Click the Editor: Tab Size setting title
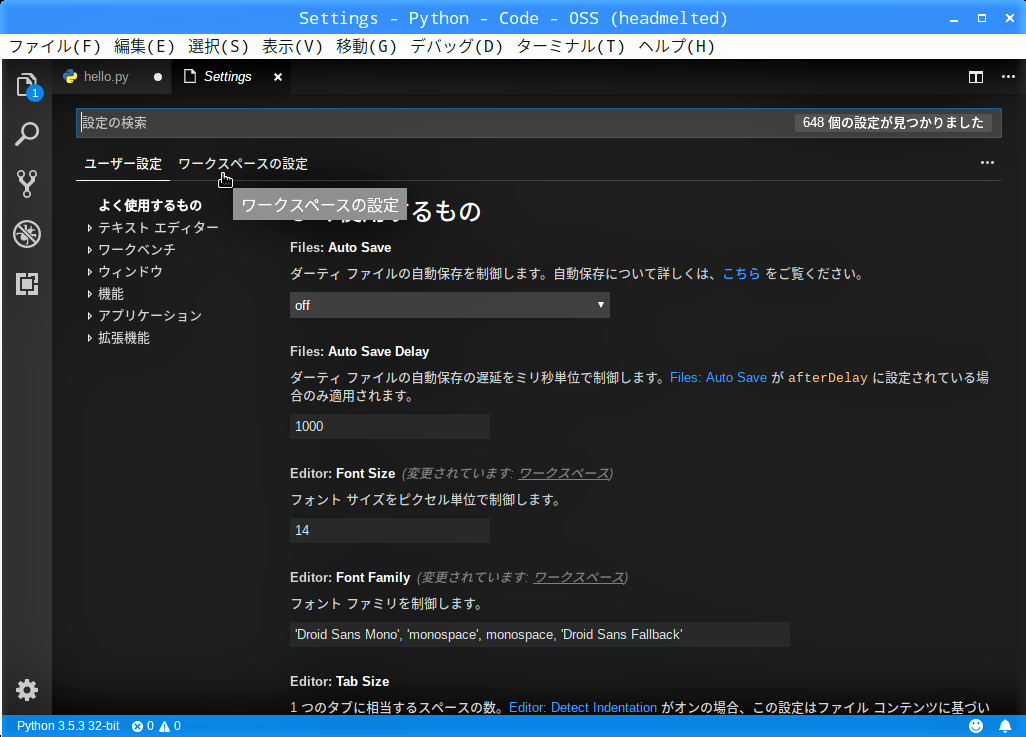Image resolution: width=1026 pixels, height=737 pixels. (340, 681)
